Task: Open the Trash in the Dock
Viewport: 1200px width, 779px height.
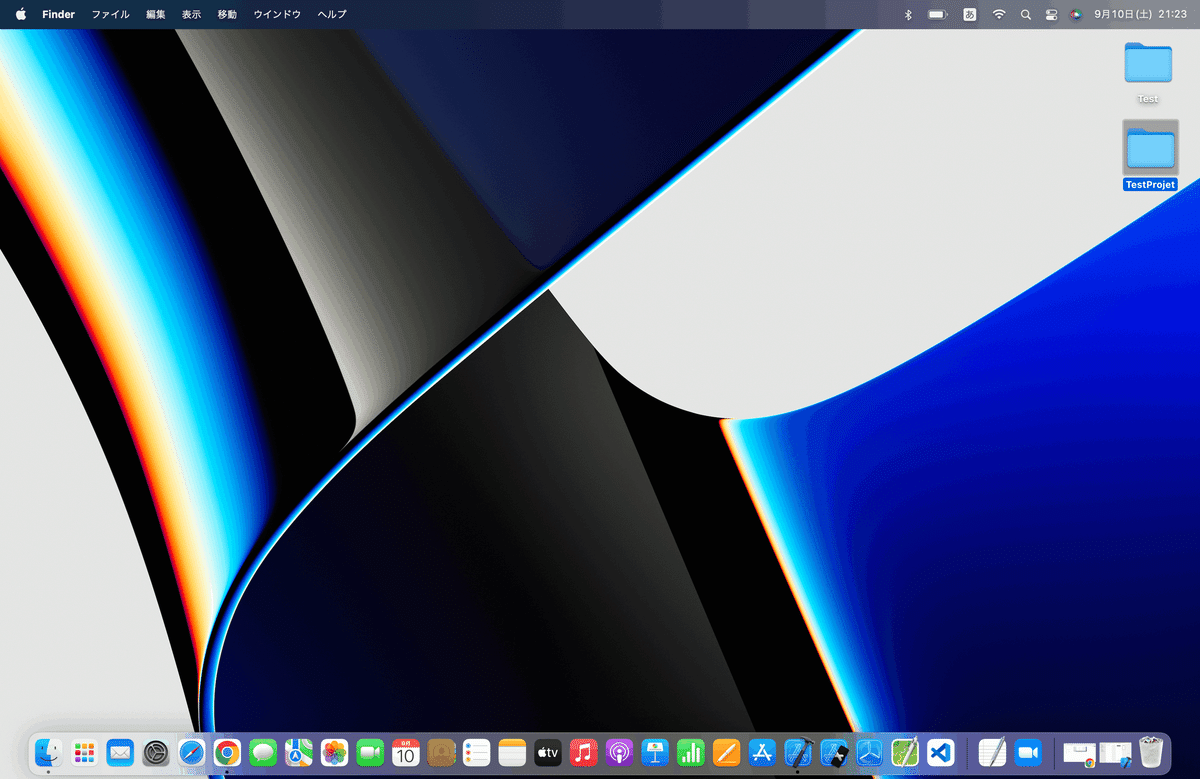Action: pyautogui.click(x=1152, y=752)
